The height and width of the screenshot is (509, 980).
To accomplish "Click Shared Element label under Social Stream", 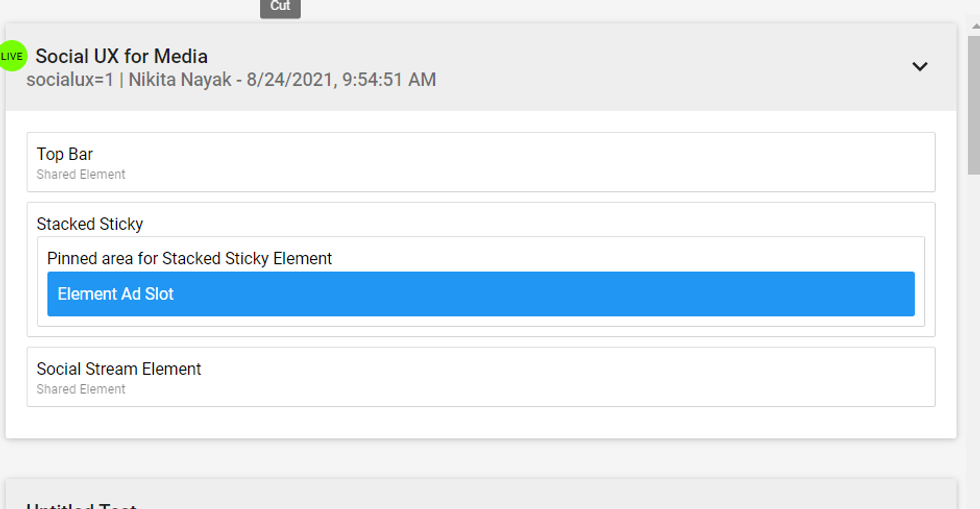I will tap(81, 390).
